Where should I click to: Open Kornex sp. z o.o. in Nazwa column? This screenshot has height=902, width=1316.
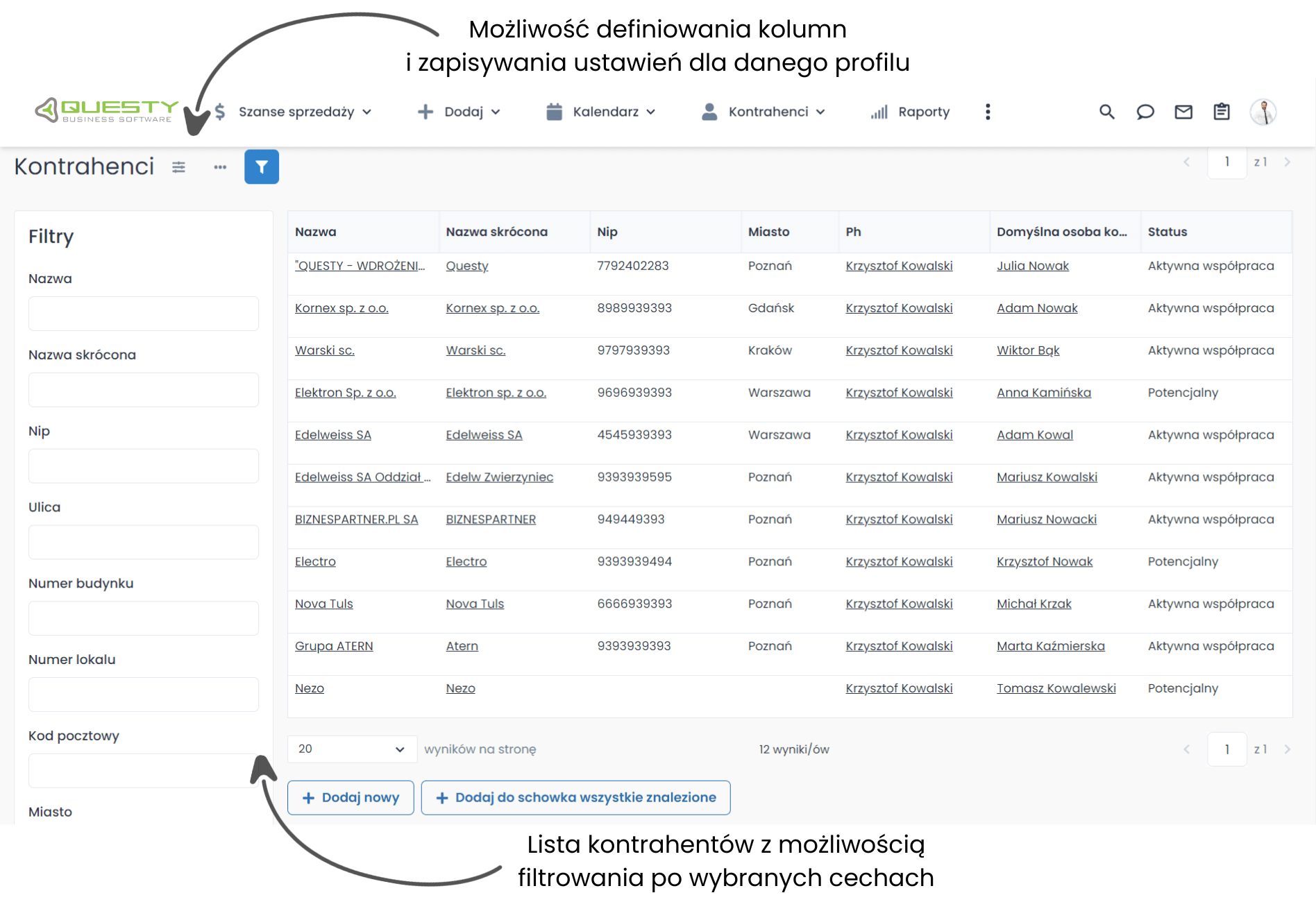coord(341,308)
